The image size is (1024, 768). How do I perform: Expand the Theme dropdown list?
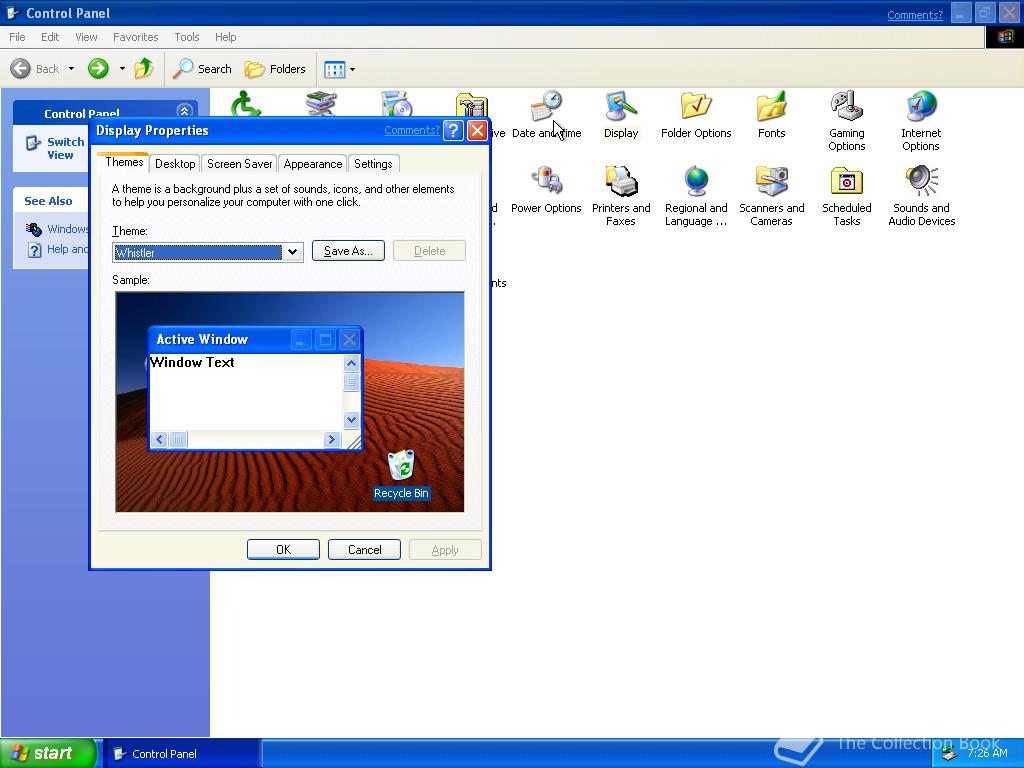[x=292, y=252]
